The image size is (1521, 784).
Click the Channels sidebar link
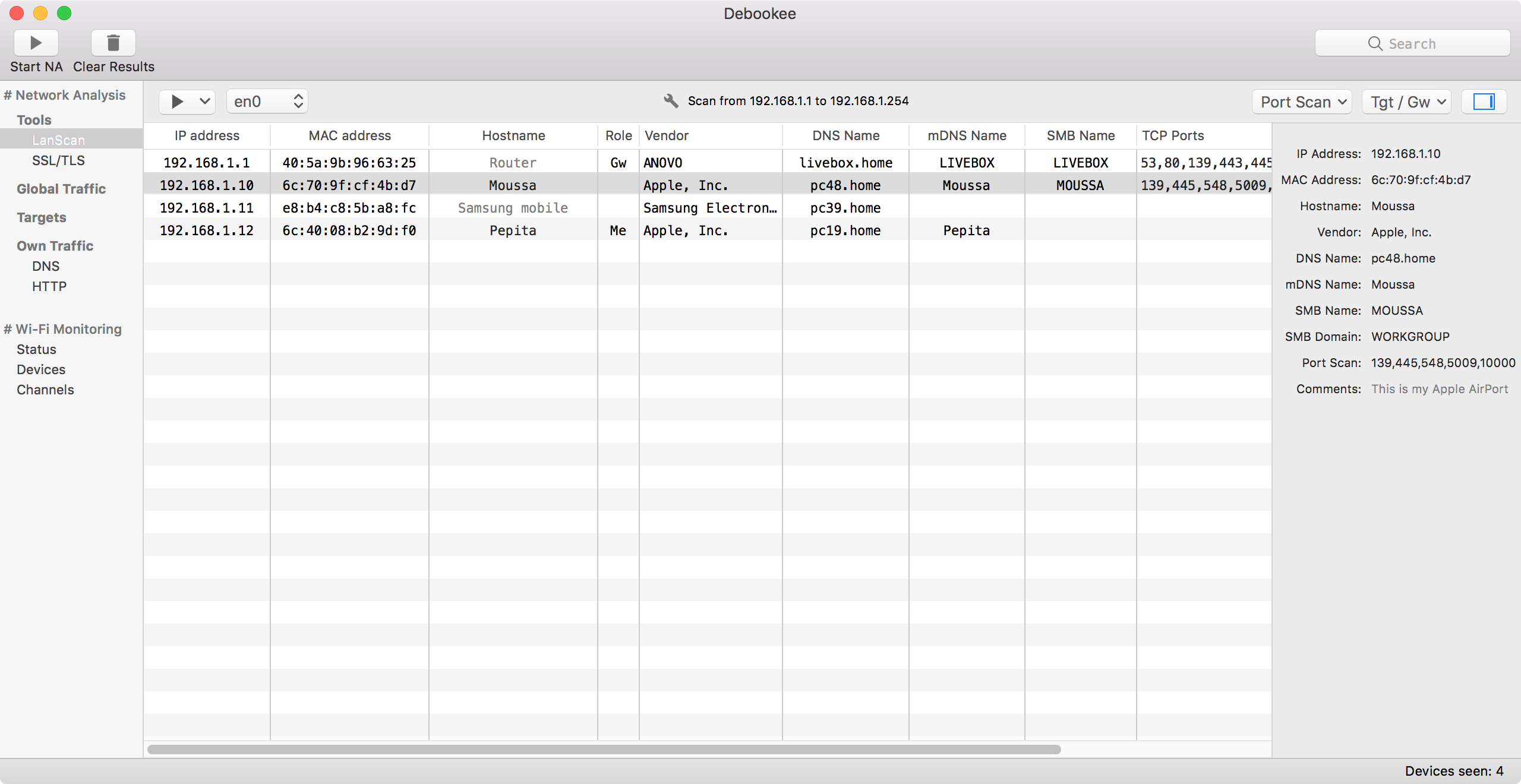point(45,389)
